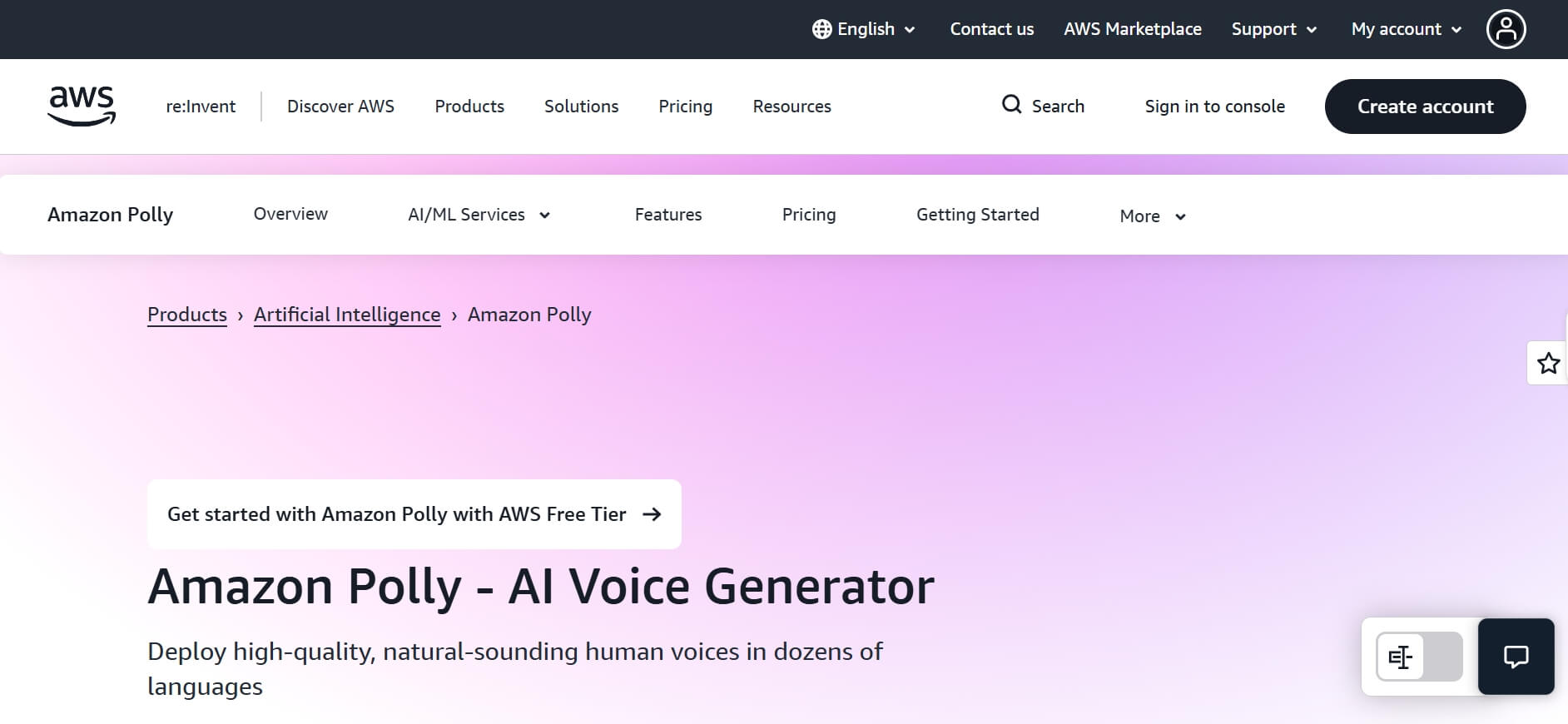Click the Contact us link
The width and height of the screenshot is (1568, 724).
991,29
